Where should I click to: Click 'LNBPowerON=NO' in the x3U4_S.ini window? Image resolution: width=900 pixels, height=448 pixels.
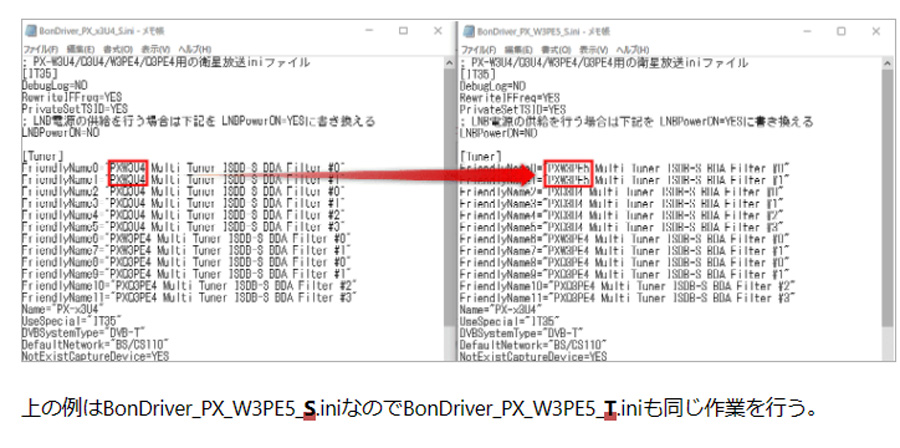pyautogui.click(x=61, y=133)
